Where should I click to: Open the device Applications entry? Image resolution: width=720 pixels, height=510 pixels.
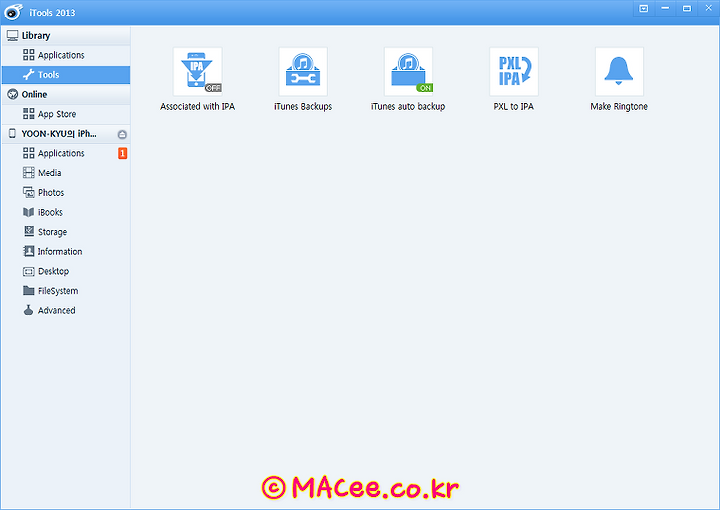point(66,153)
